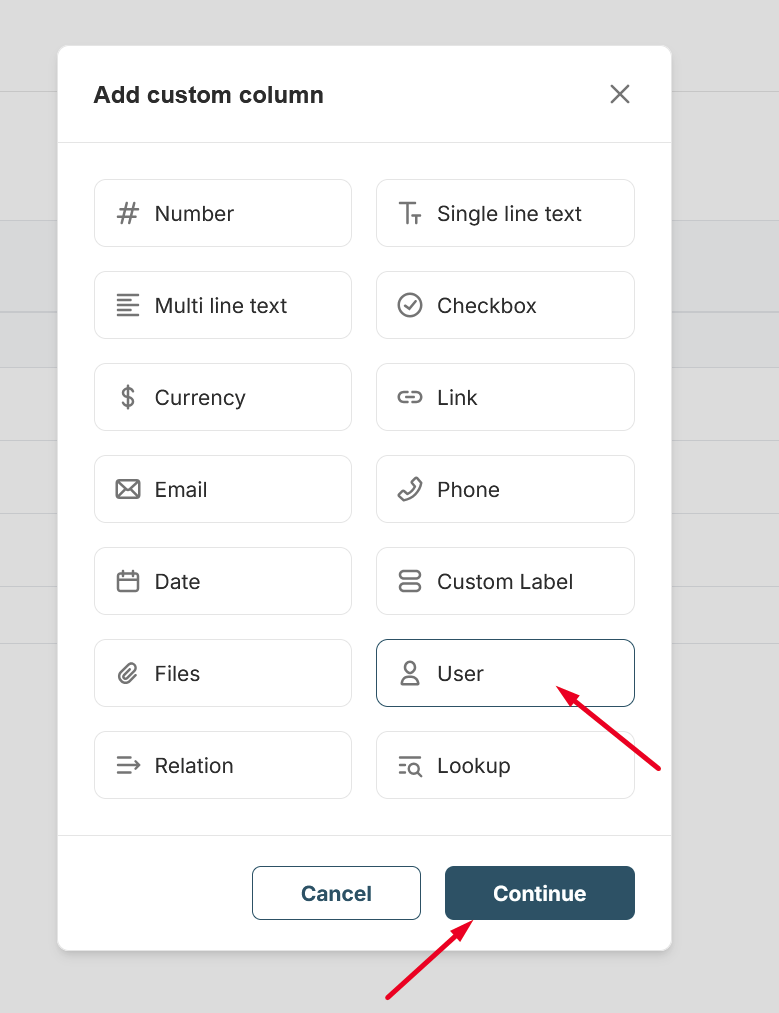This screenshot has width=779, height=1013.
Task: Cancel adding the custom column
Action: click(336, 893)
